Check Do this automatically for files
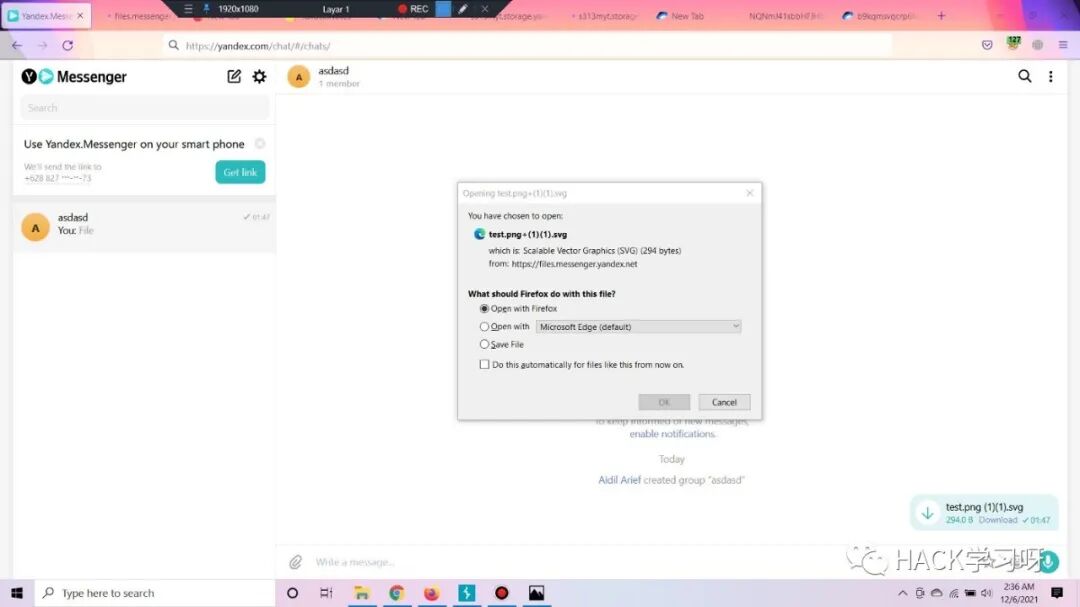The width and height of the screenshot is (1080, 607). tap(484, 364)
